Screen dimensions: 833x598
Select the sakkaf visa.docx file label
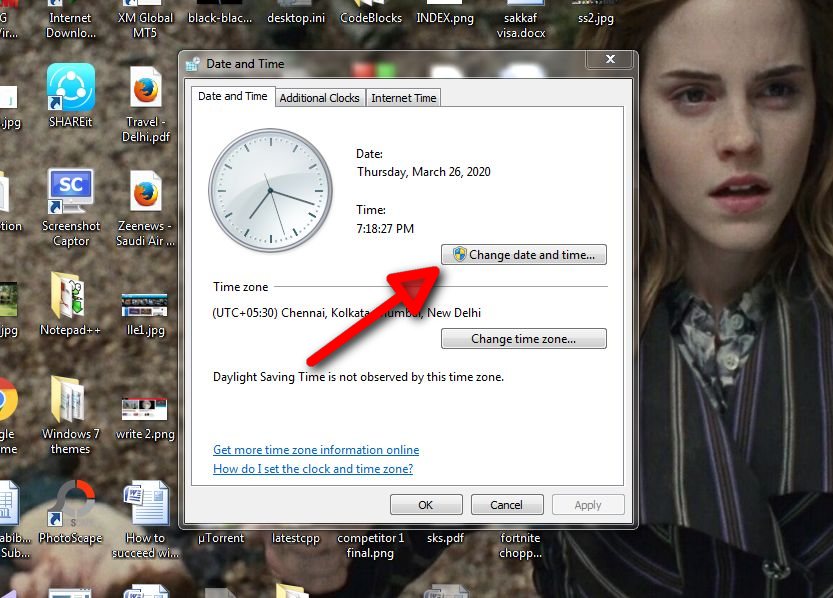point(521,25)
